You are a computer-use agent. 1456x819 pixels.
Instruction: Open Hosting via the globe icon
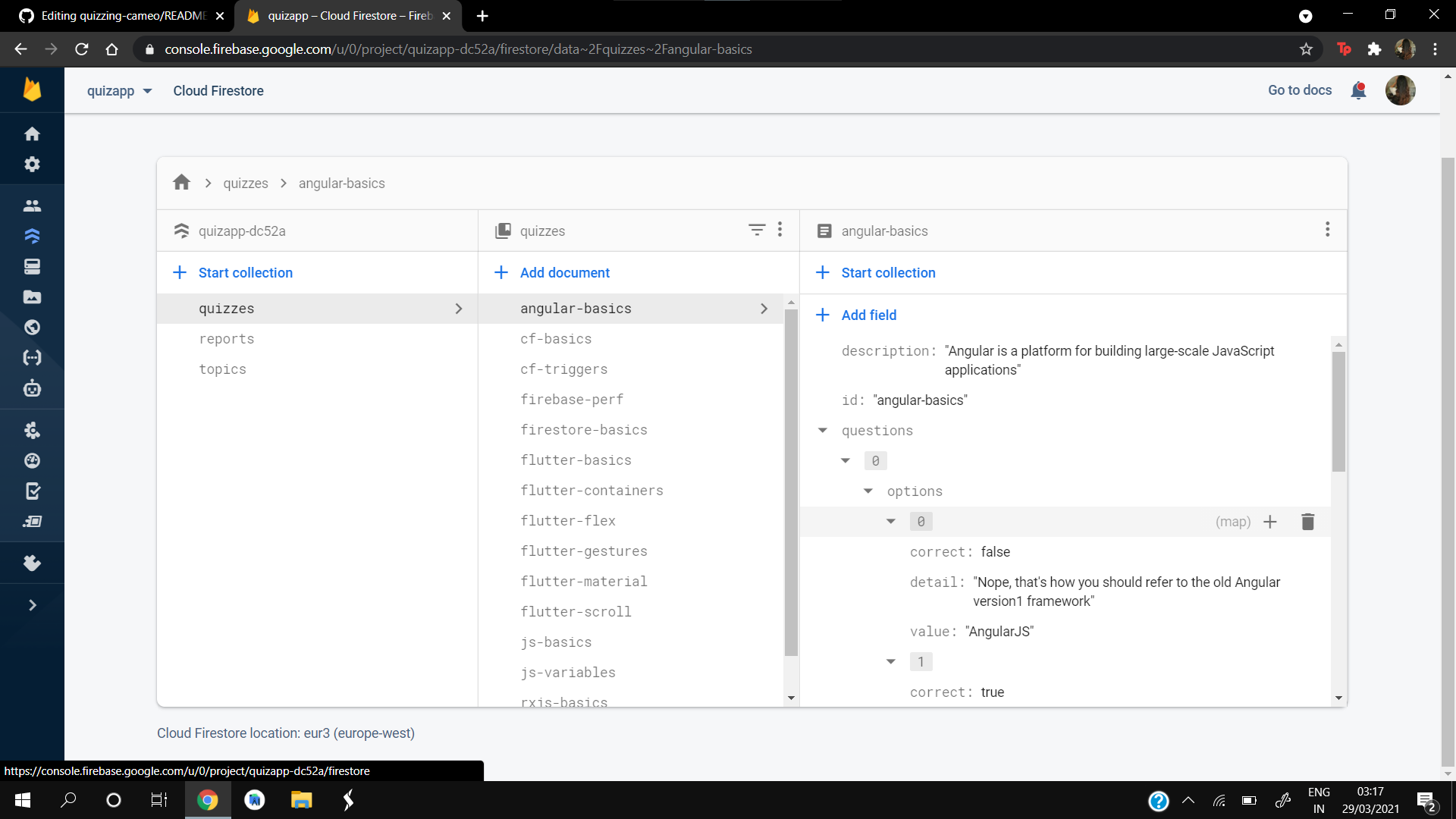(33, 328)
